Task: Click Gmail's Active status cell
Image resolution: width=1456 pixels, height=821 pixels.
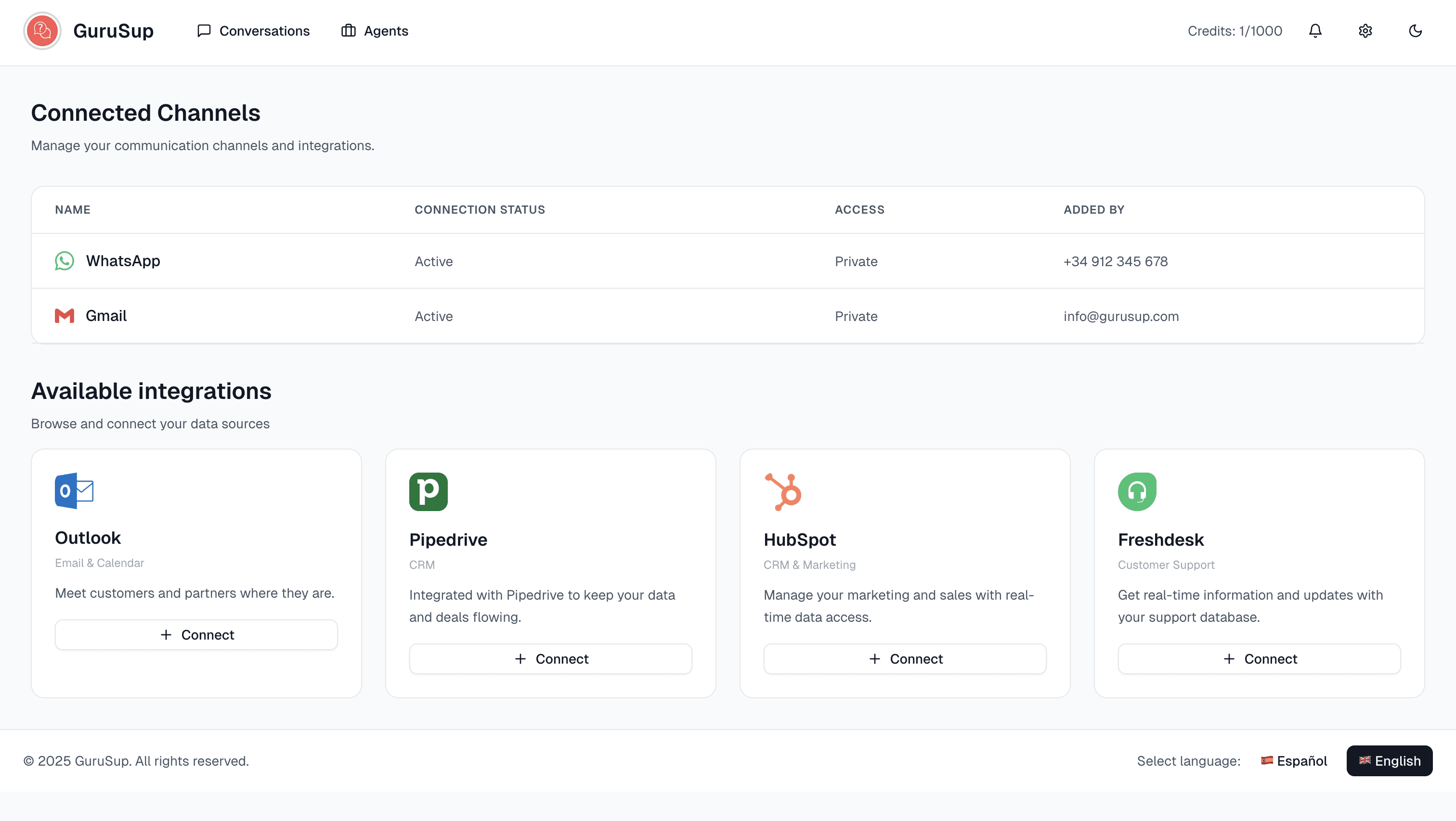Action: point(433,317)
